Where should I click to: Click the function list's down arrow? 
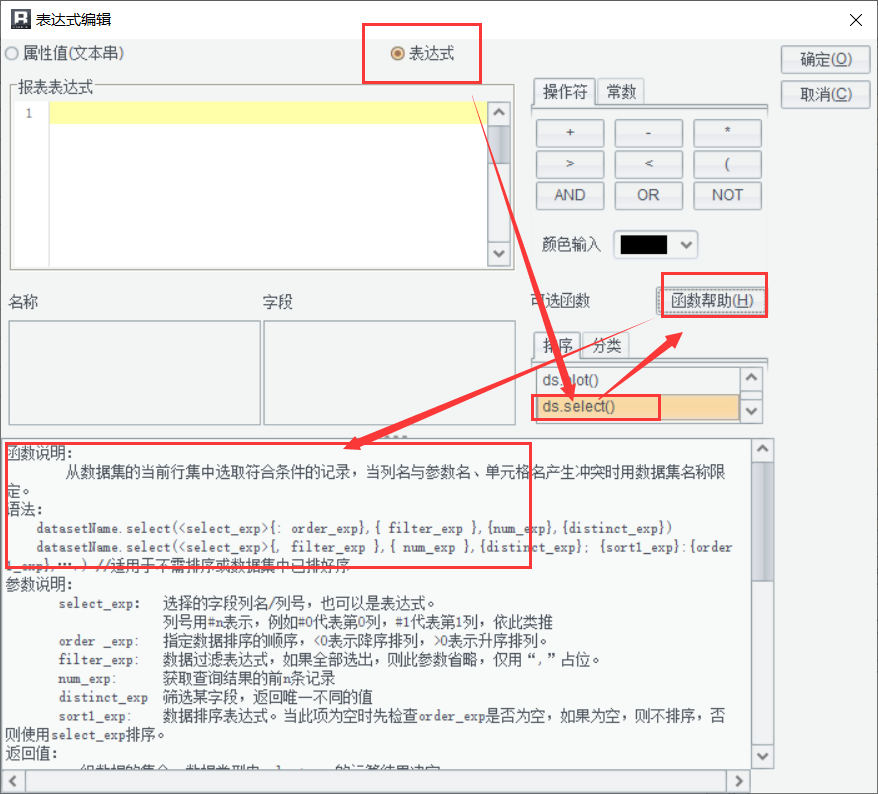(x=751, y=411)
